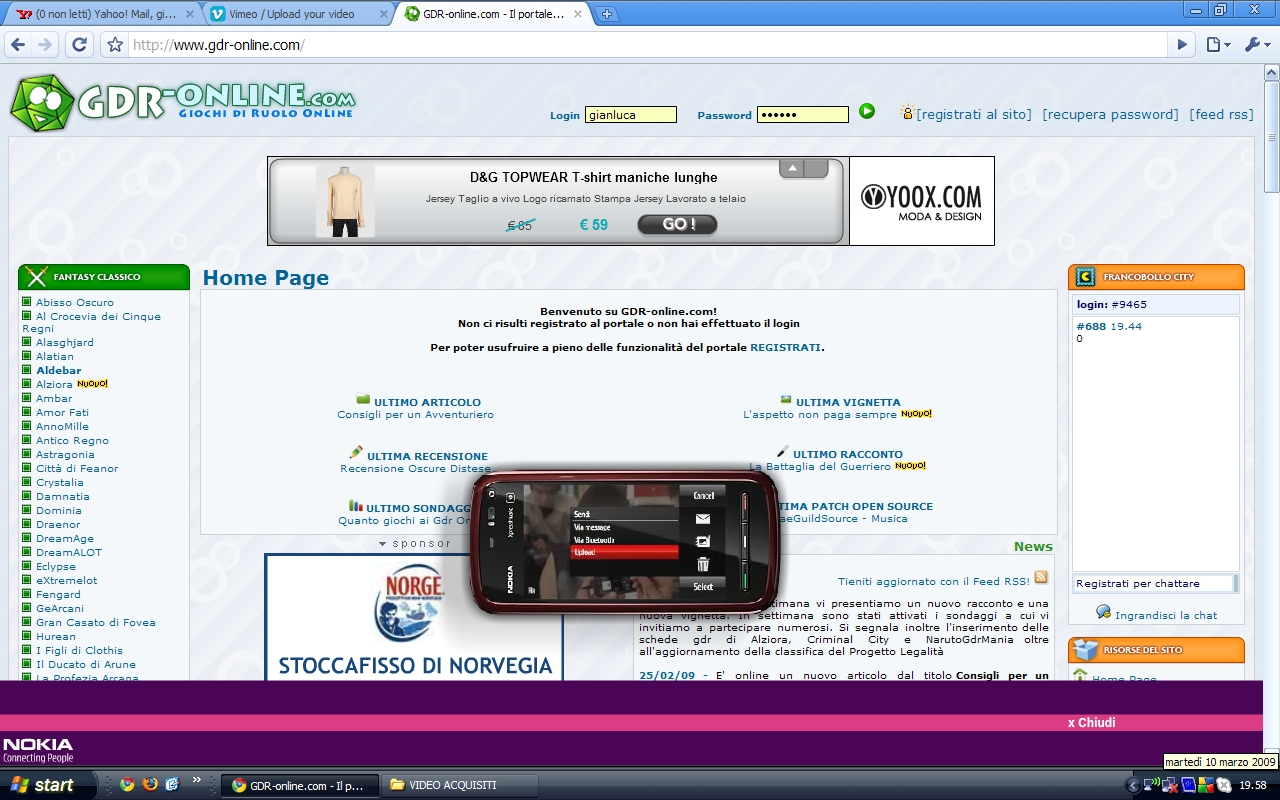
Task: Open VIDEO ACQUISTI folder in the taskbar
Action: 462,785
